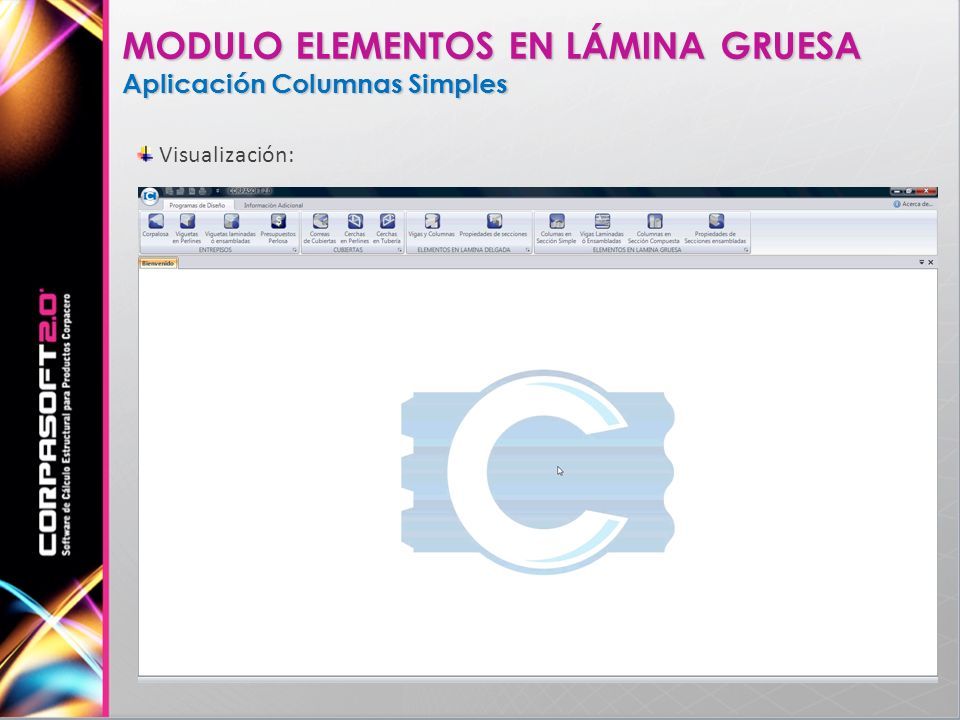The width and height of the screenshot is (960, 720).
Task: Open Viguetas laminadas ó ensambladas
Action: [230, 229]
